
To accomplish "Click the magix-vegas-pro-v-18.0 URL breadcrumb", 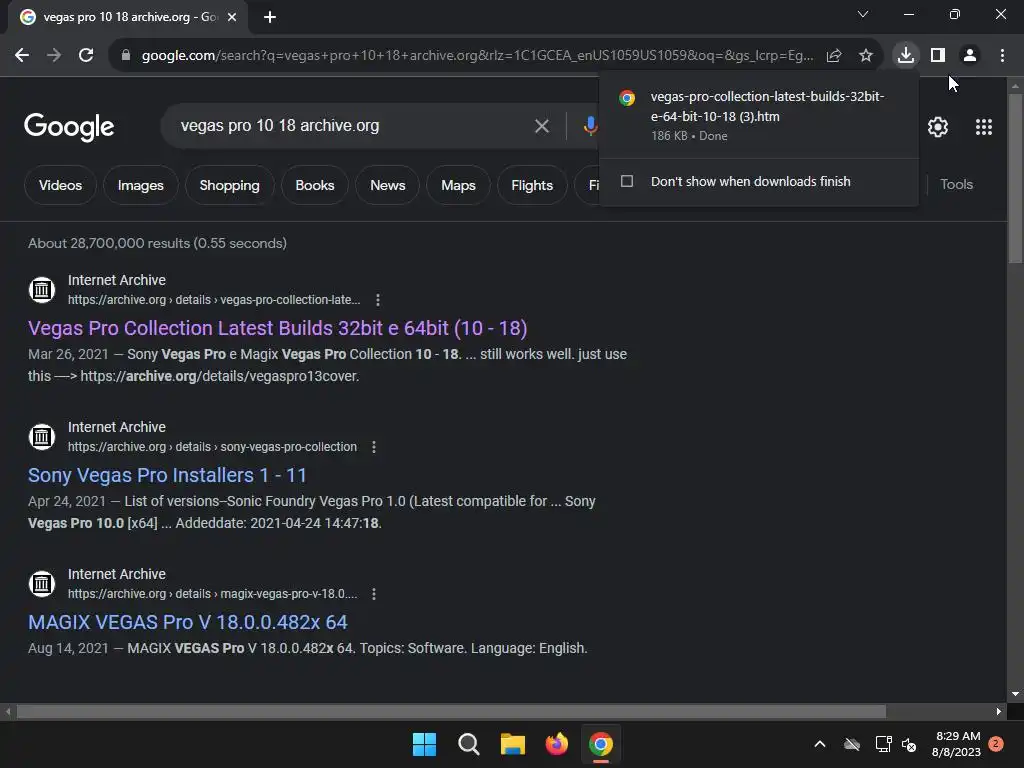I will click(212, 594).
